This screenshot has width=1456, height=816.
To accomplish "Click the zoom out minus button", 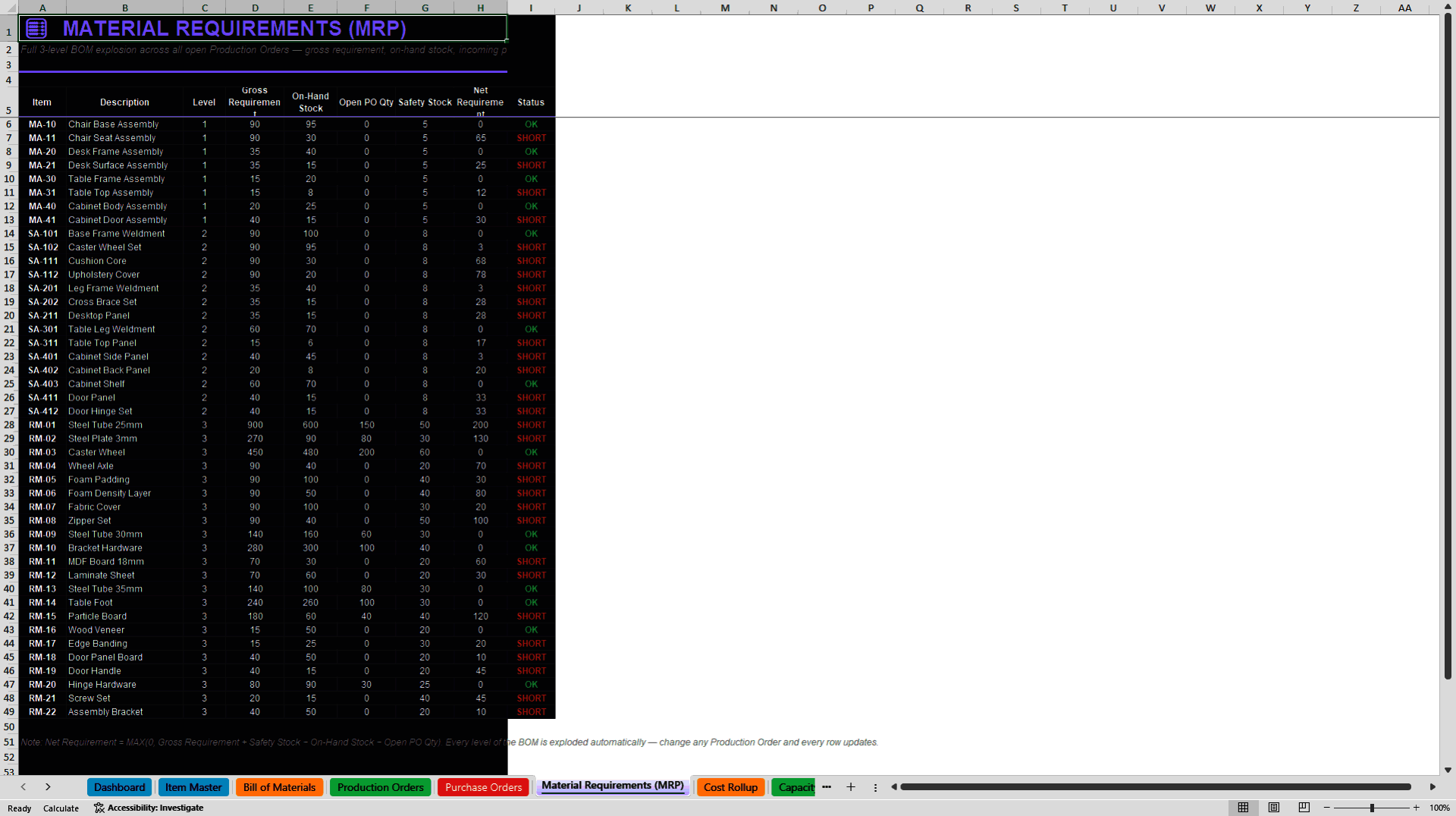I will pyautogui.click(x=1327, y=808).
